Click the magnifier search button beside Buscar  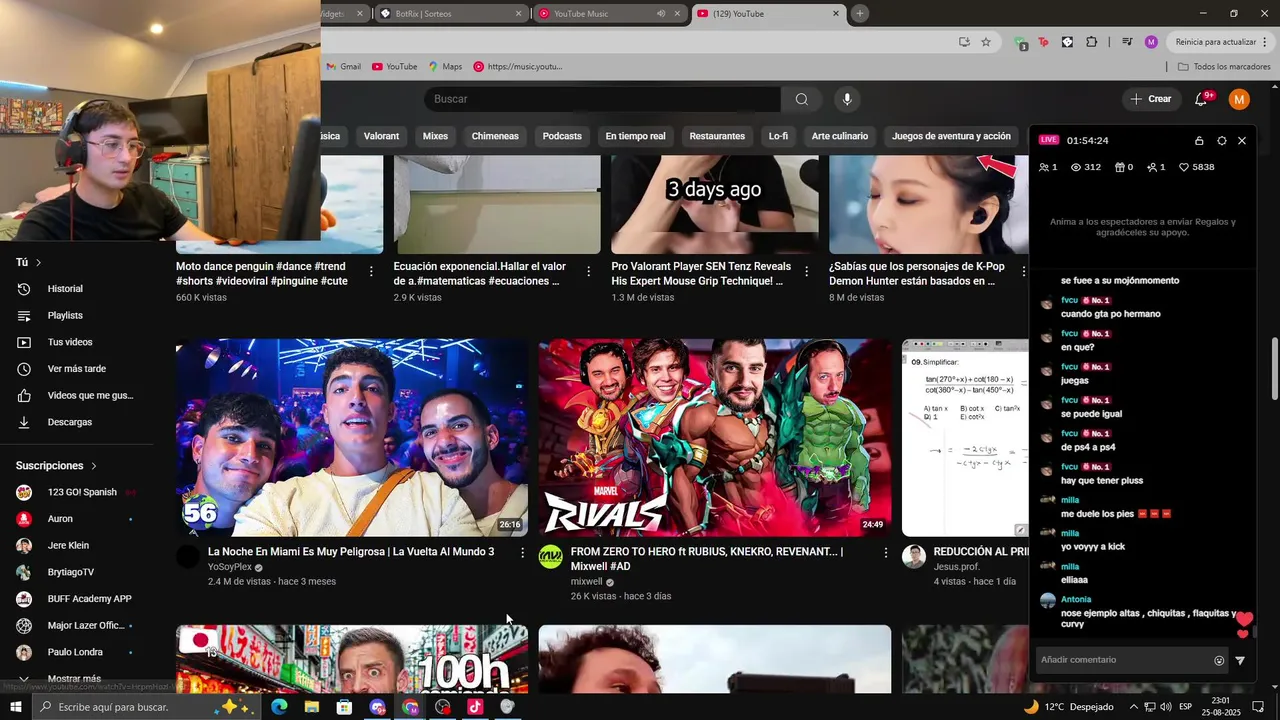pyautogui.click(x=801, y=99)
